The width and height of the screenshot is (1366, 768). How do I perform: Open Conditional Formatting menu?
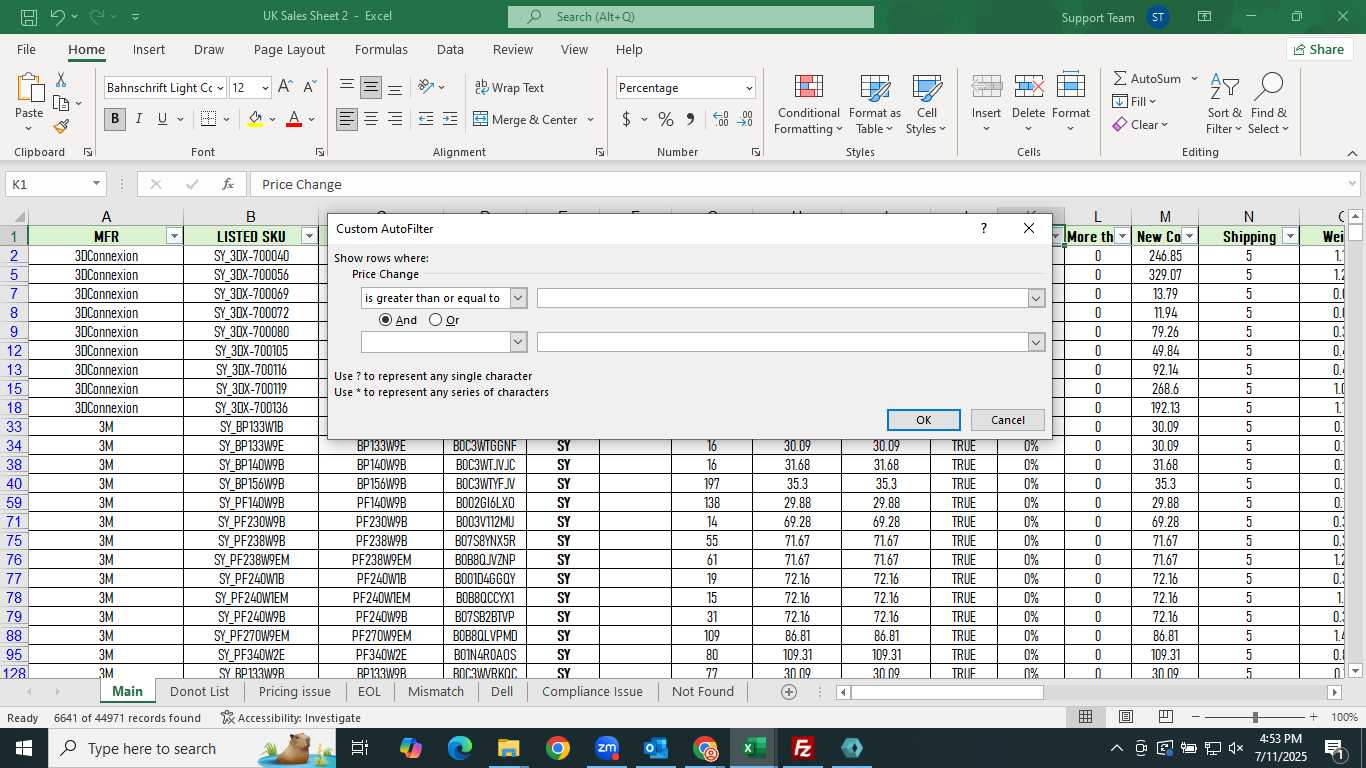point(808,104)
